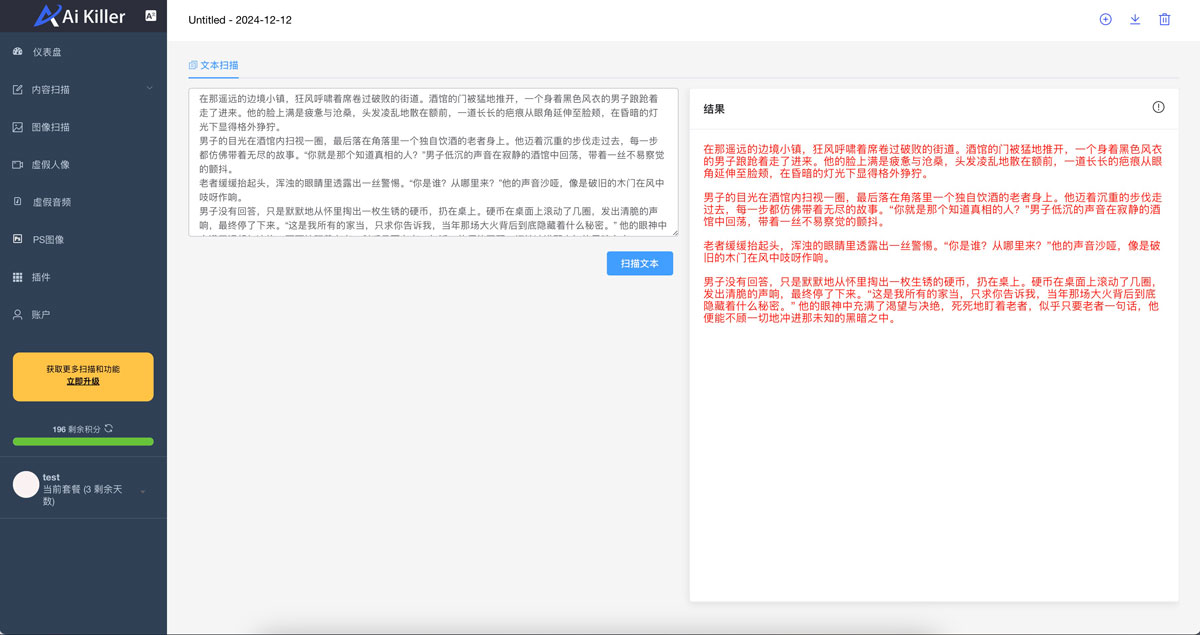Screen dimensions: 1200x635
Task: Click the add new scan plus icon
Action: tap(1105, 19)
